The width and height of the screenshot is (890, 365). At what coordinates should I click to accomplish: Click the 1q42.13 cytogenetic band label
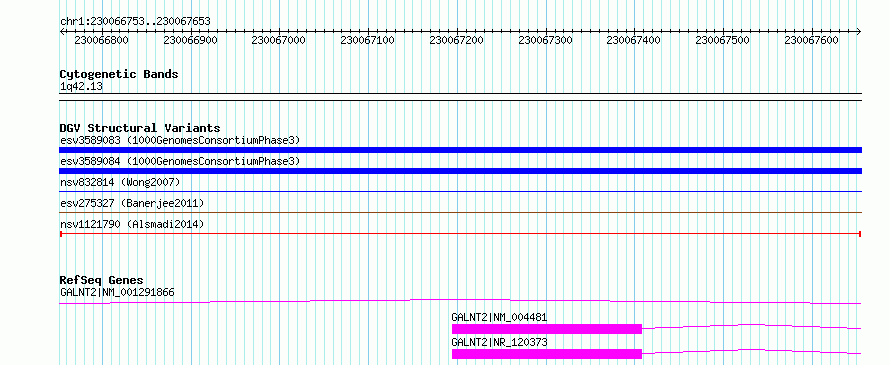point(81,86)
